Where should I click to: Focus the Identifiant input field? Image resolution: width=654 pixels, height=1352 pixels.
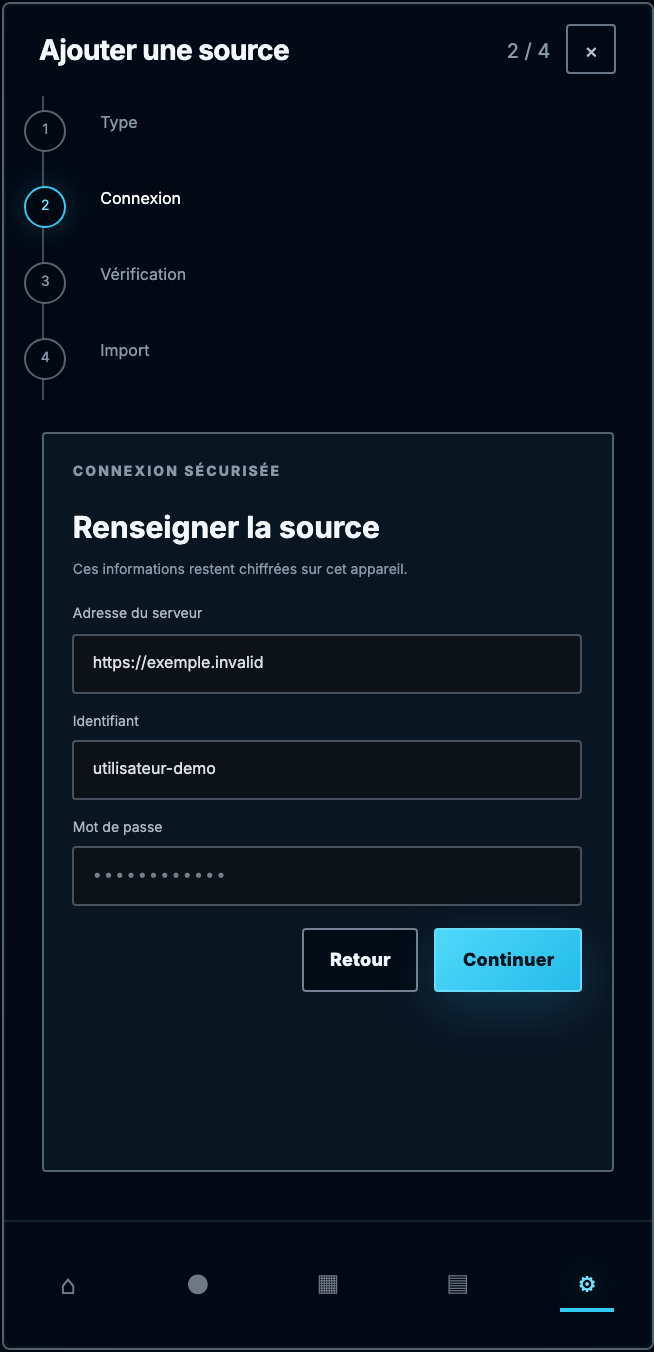tap(327, 770)
